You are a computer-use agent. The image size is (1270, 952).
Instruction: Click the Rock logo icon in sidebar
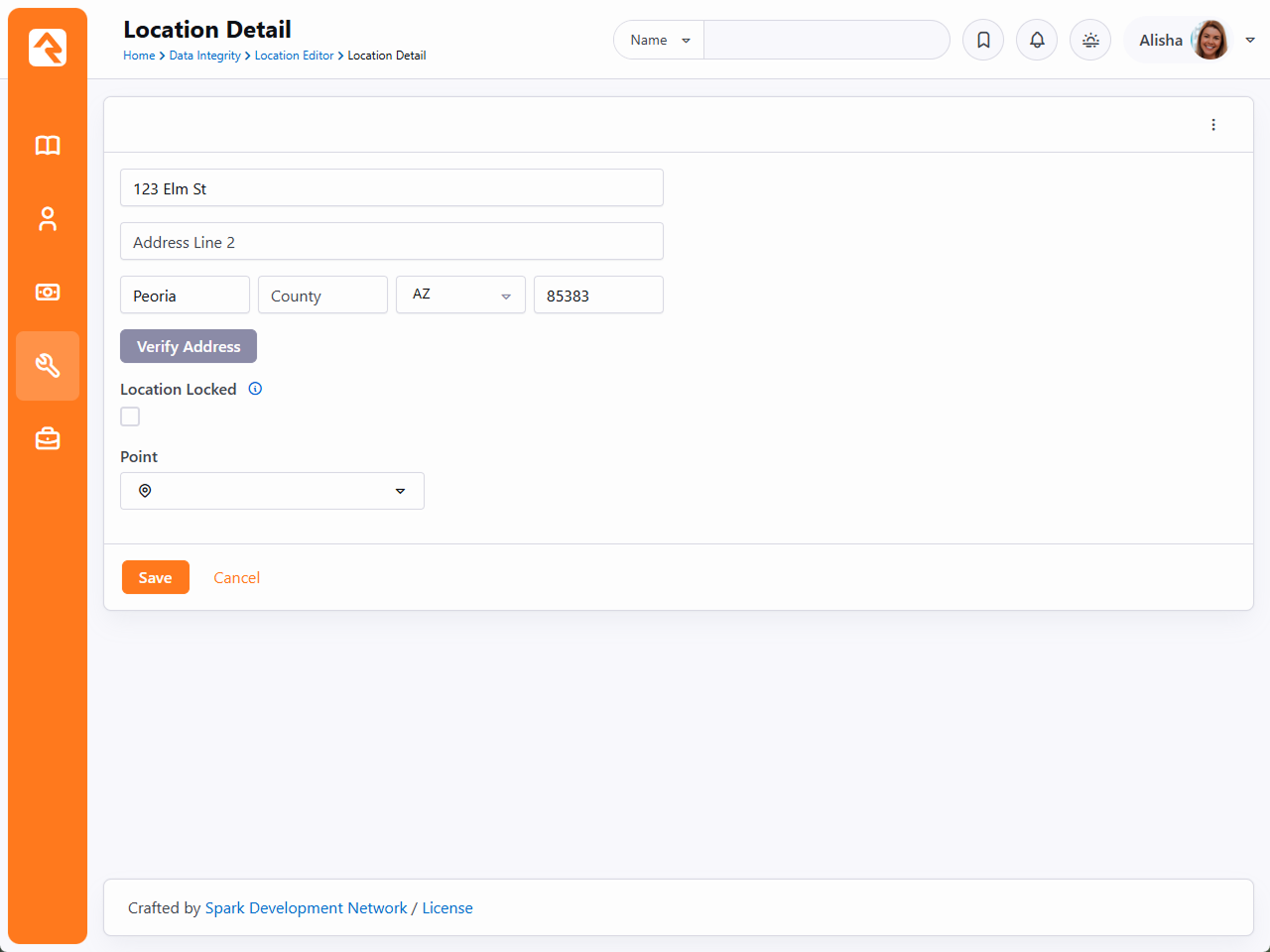tap(48, 48)
